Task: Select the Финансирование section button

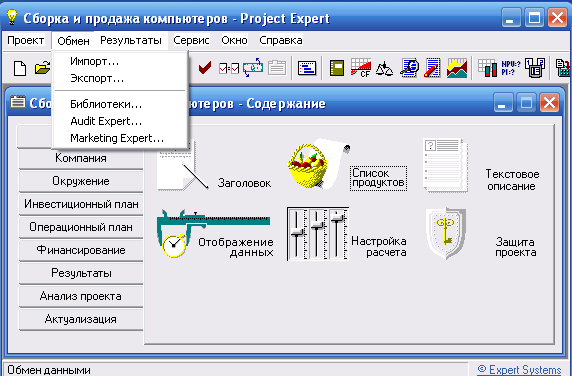Action: [x=81, y=250]
